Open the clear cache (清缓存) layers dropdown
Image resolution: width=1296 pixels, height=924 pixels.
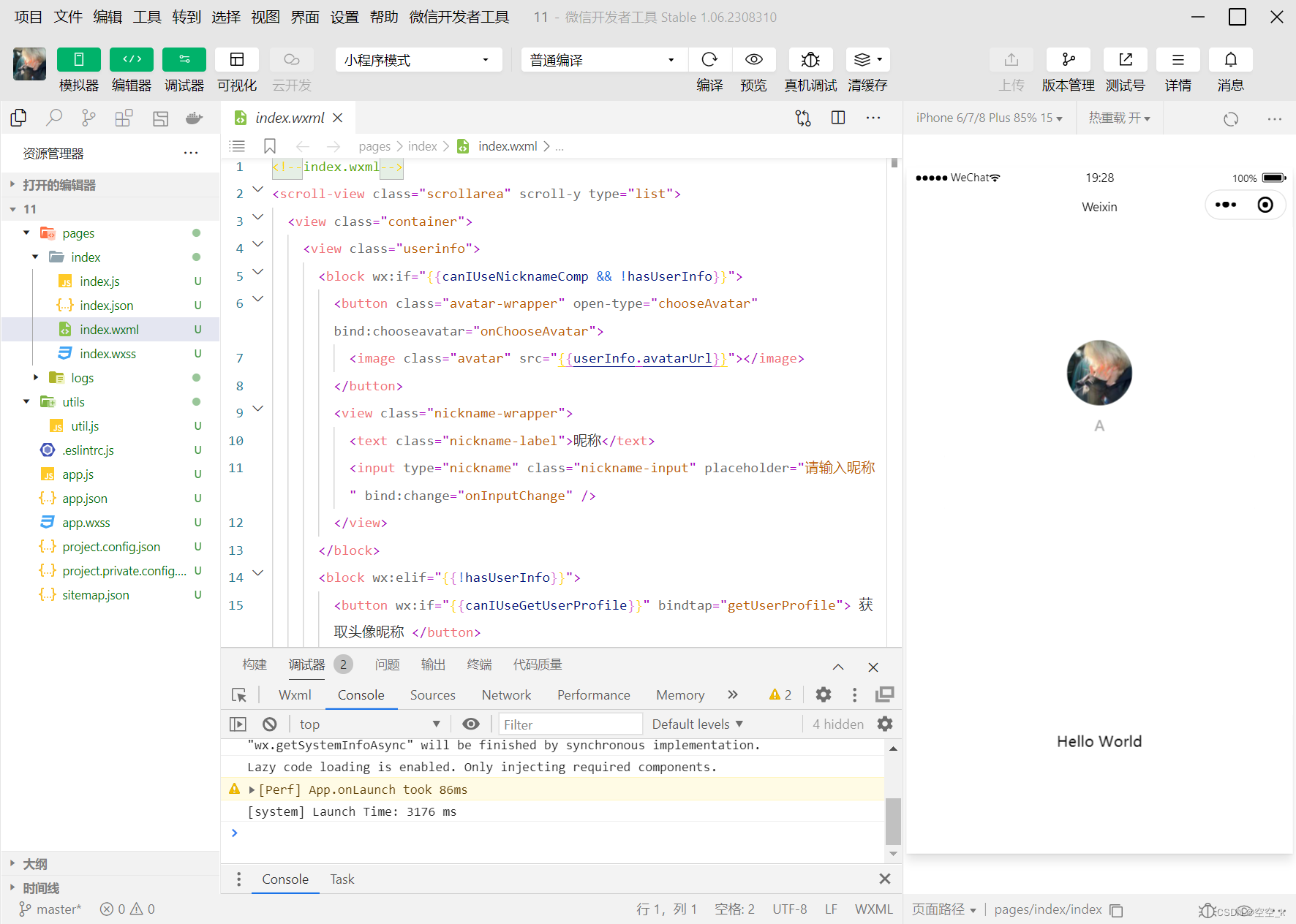pyautogui.click(x=868, y=59)
